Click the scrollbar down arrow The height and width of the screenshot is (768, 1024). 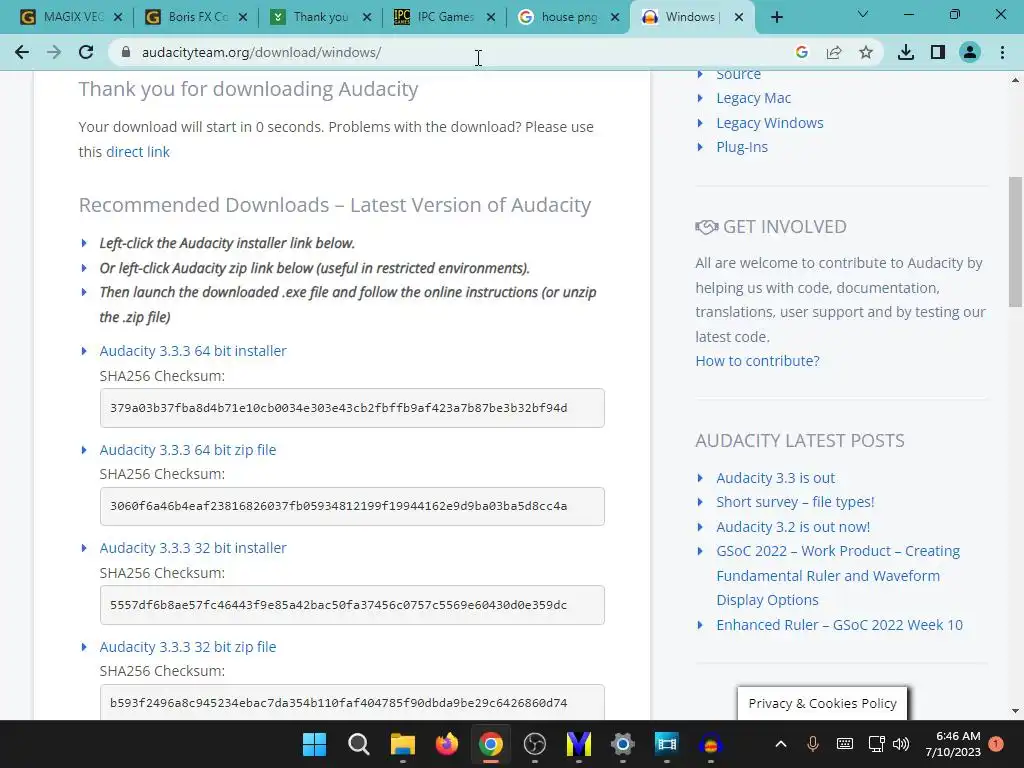click(1016, 711)
